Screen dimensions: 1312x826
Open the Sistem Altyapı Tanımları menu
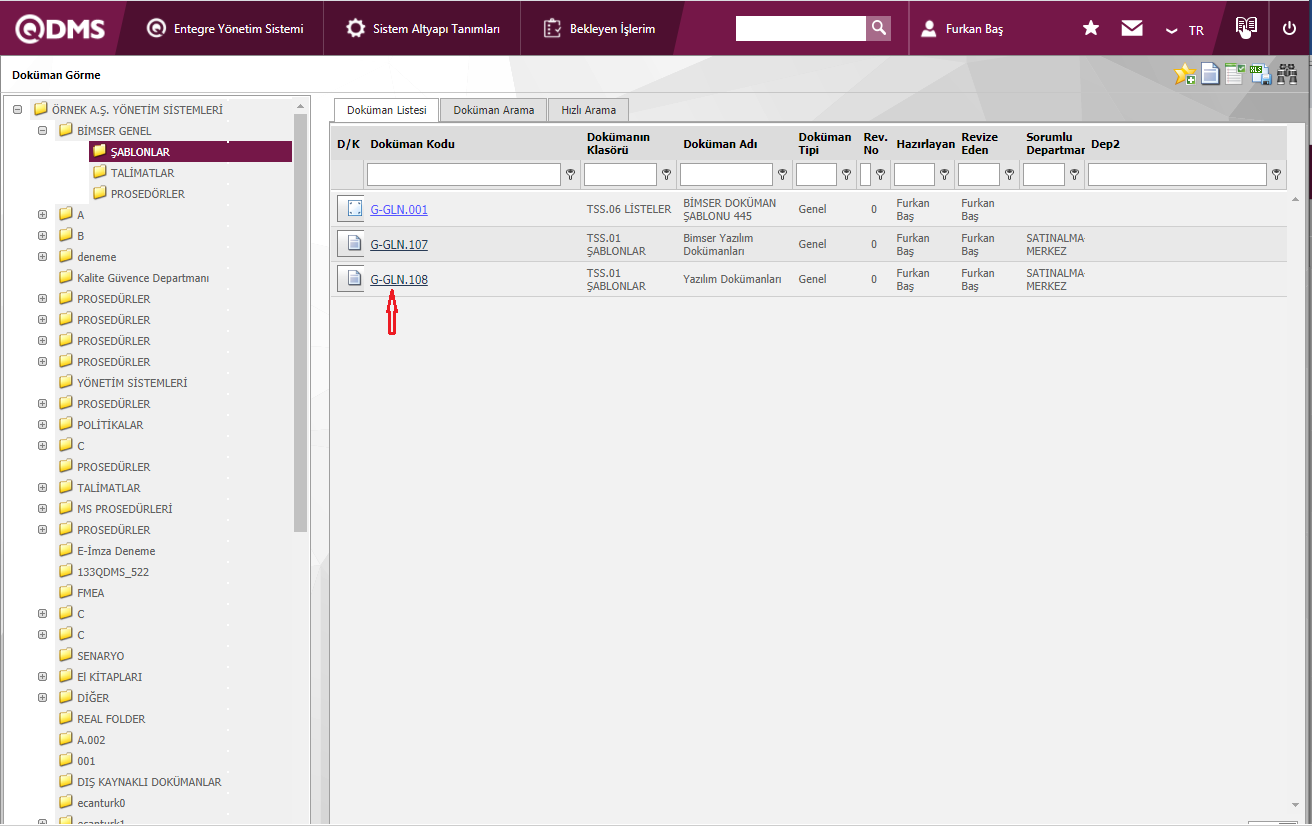tap(423, 29)
